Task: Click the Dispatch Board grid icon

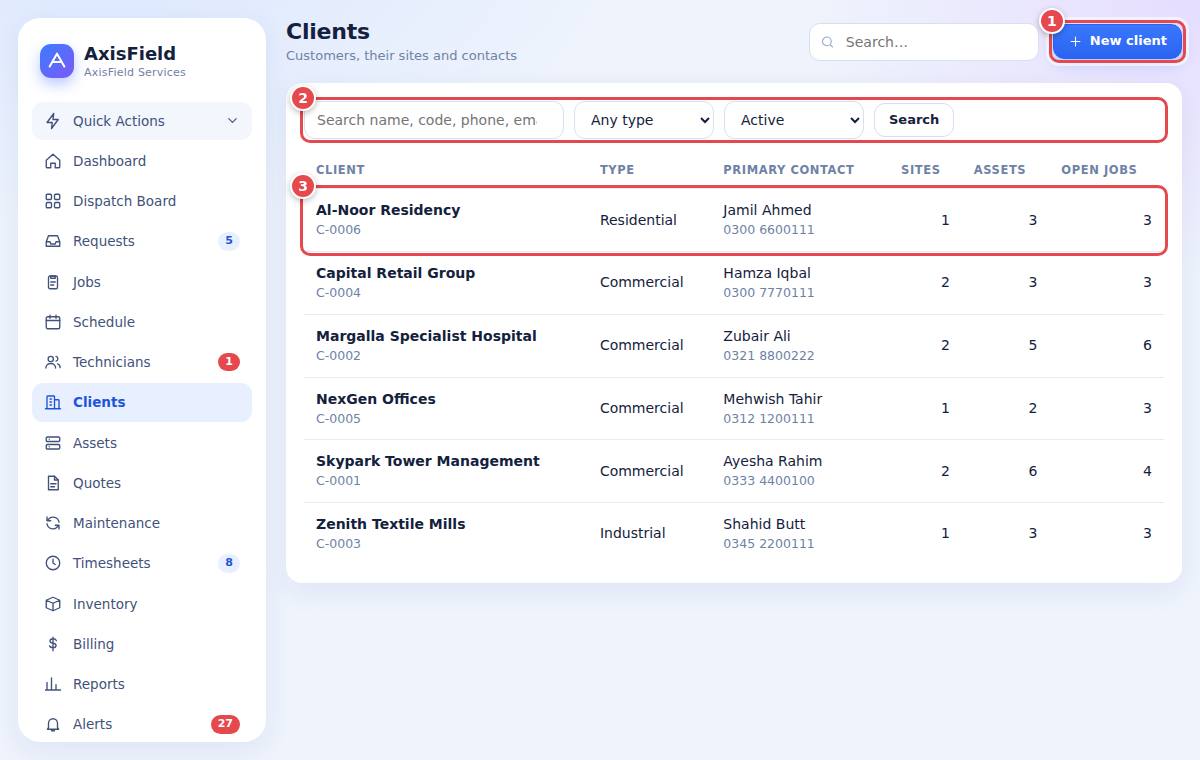Action: (53, 201)
